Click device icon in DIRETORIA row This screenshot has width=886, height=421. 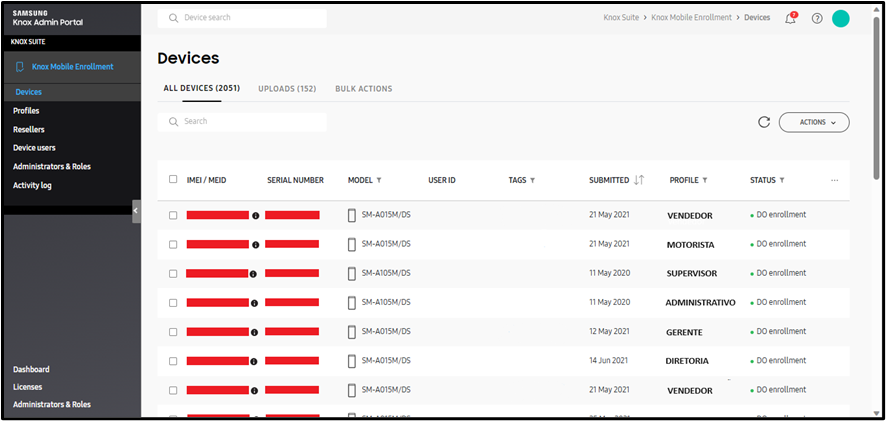(x=351, y=361)
